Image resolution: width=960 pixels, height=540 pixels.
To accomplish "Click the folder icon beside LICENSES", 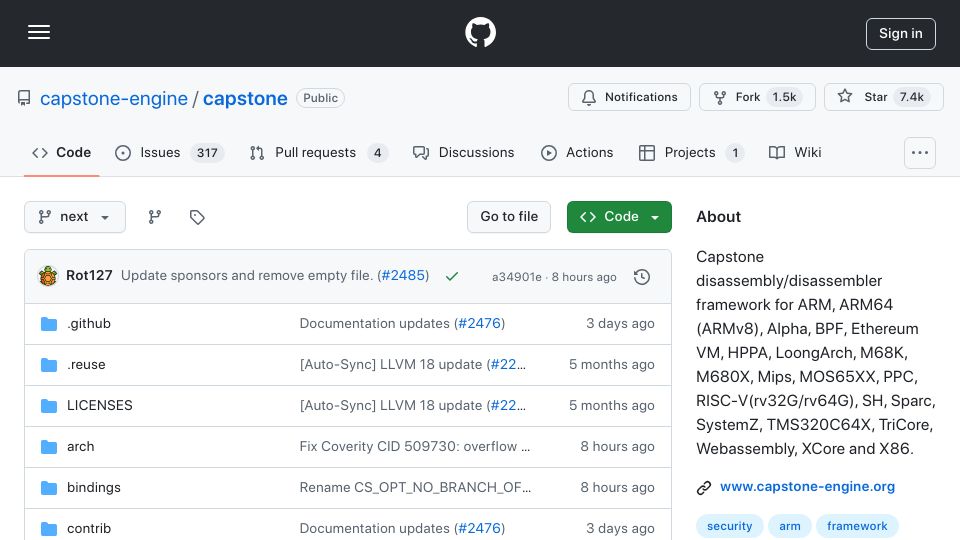I will pyautogui.click(x=49, y=405).
